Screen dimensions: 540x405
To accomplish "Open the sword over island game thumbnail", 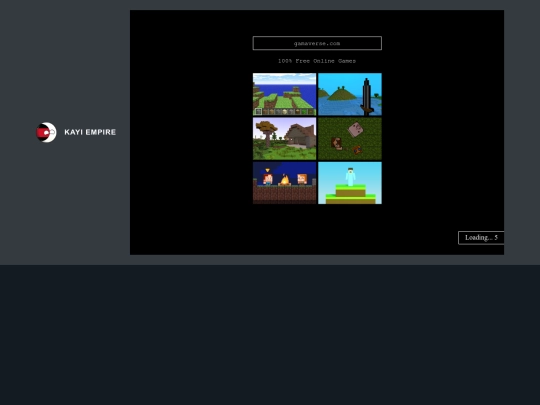I will click(x=350, y=94).
